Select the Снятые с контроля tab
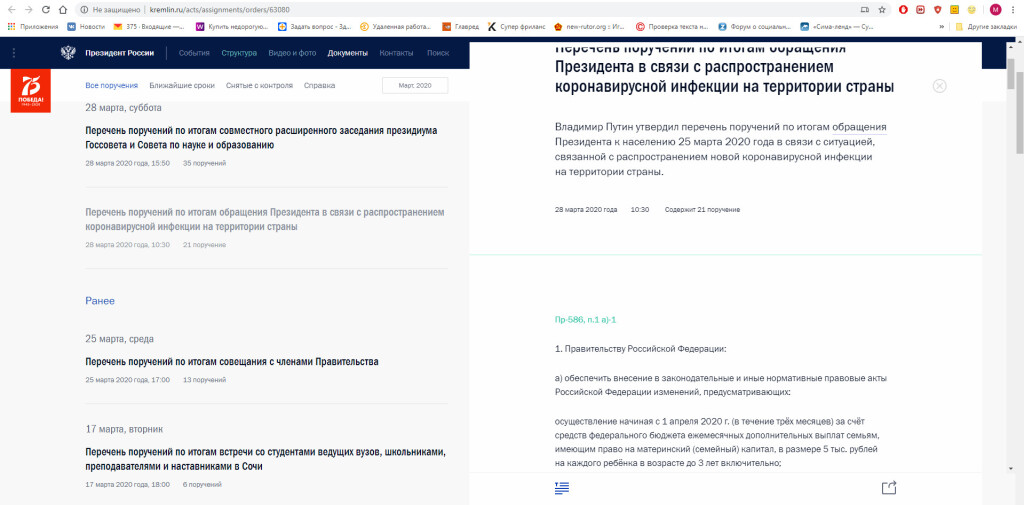The width and height of the screenshot is (1024, 505). click(259, 86)
